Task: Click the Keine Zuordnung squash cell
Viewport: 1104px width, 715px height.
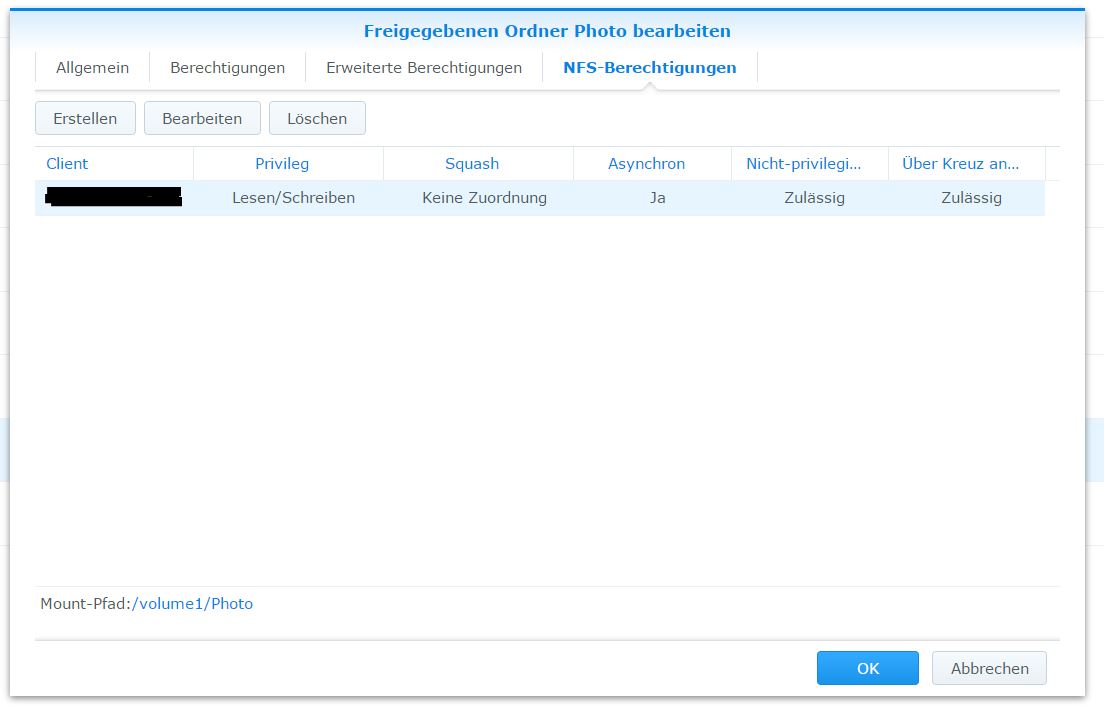Action: pyautogui.click(x=484, y=197)
